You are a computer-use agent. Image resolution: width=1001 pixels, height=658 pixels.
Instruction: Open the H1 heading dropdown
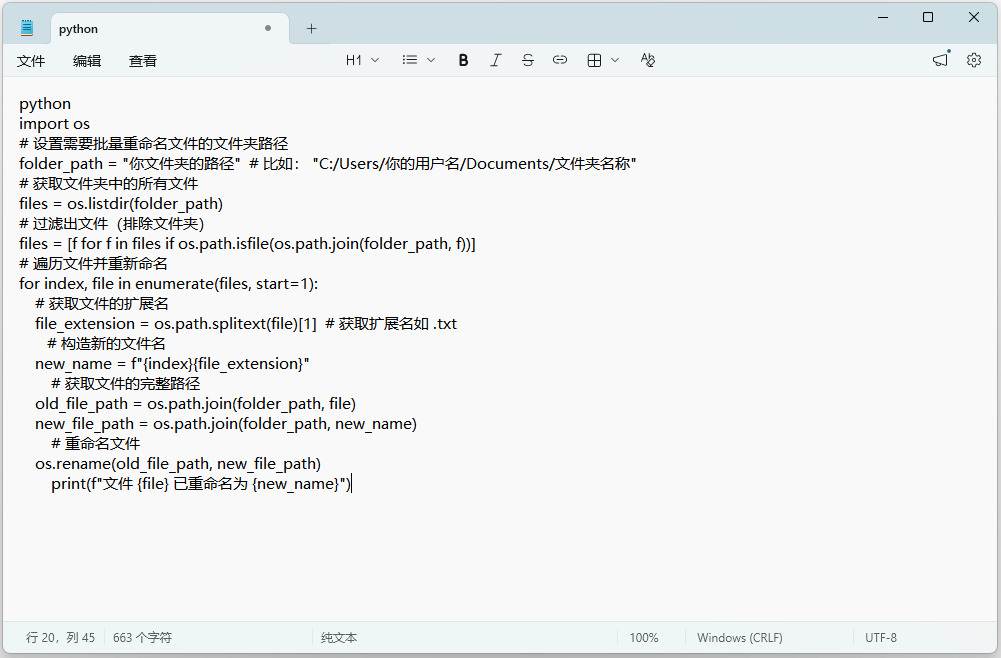click(x=363, y=60)
